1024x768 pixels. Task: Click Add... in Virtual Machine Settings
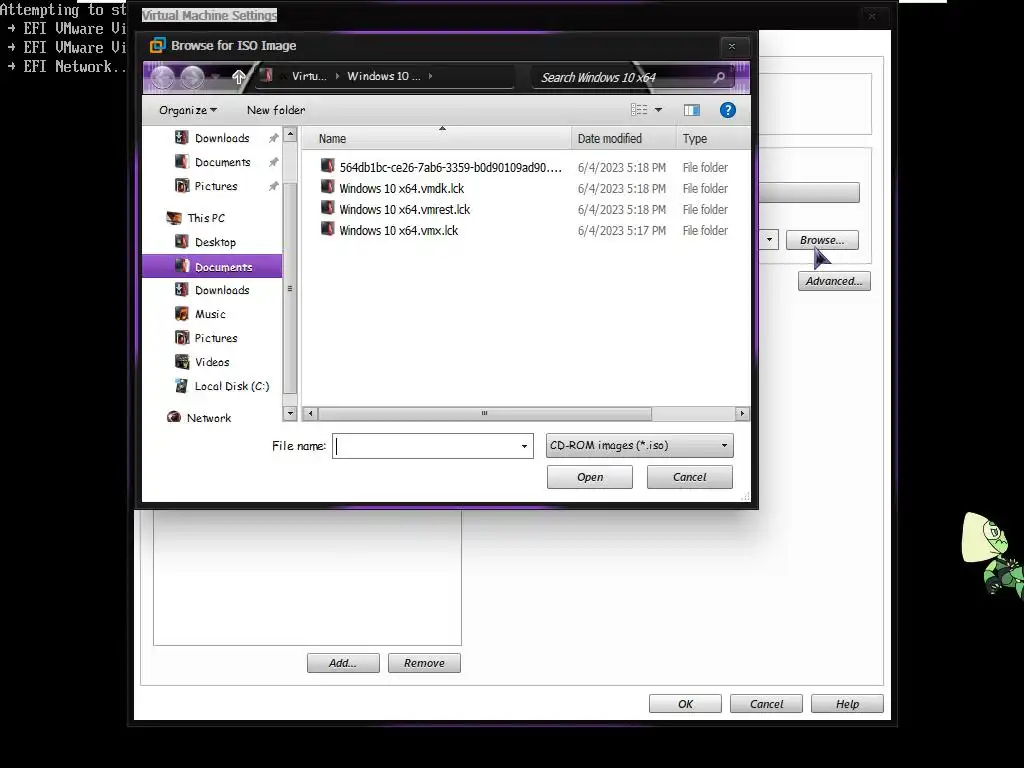pyautogui.click(x=343, y=663)
